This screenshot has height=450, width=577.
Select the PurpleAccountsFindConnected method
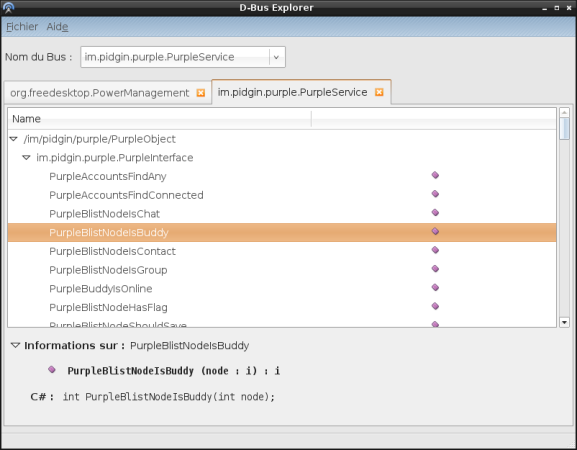coord(126,195)
